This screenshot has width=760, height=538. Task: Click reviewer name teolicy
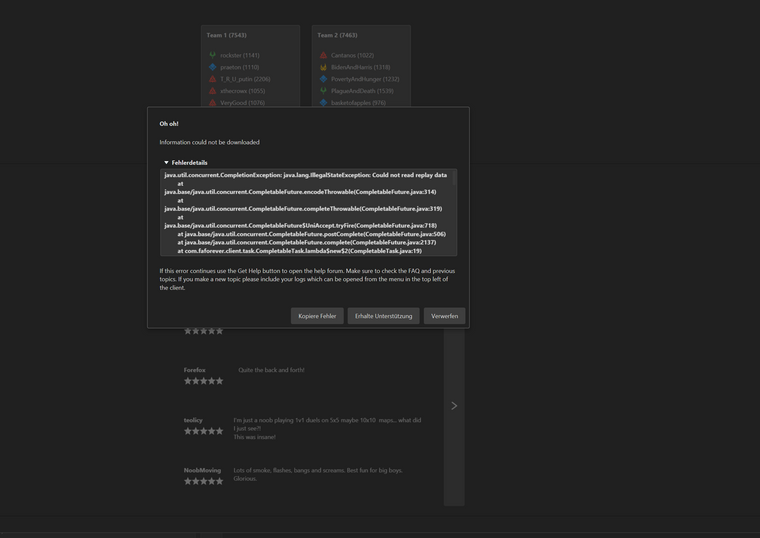(x=193, y=420)
